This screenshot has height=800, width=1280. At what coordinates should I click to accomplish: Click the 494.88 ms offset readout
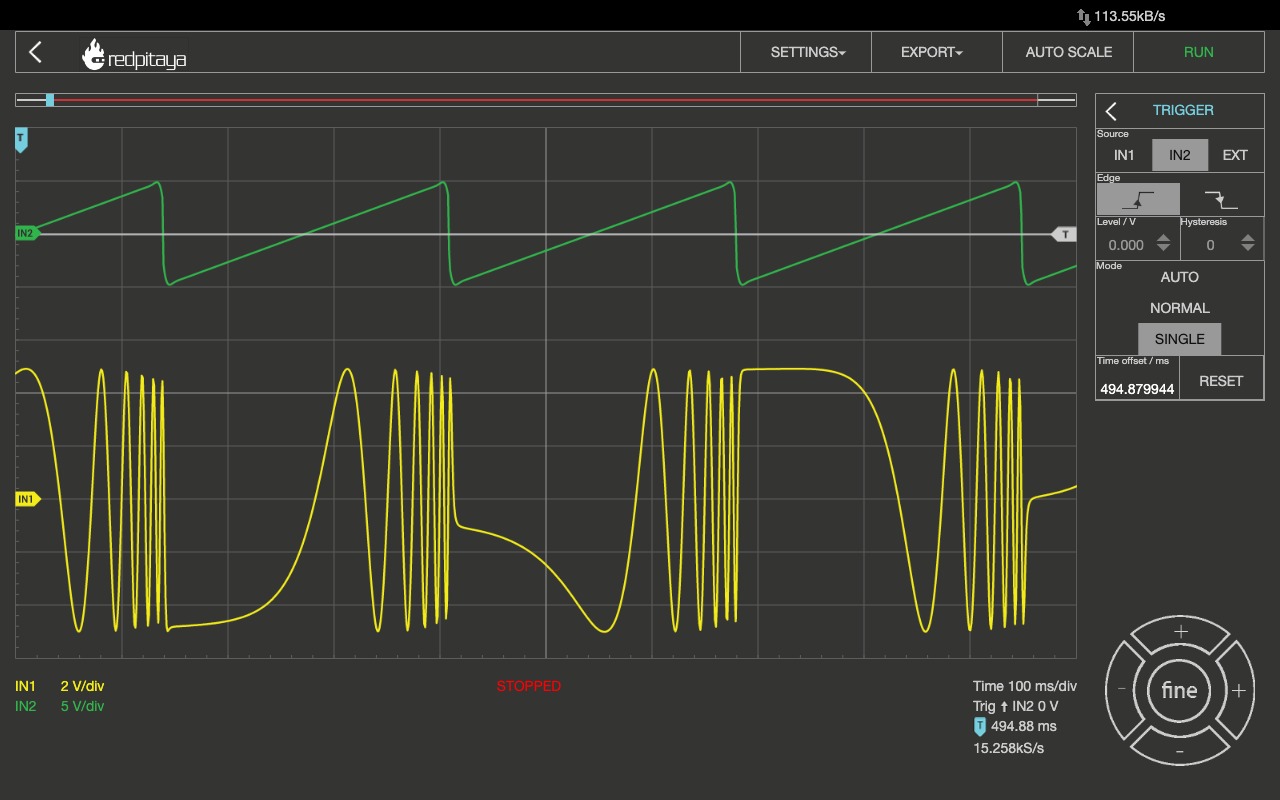click(1015, 727)
